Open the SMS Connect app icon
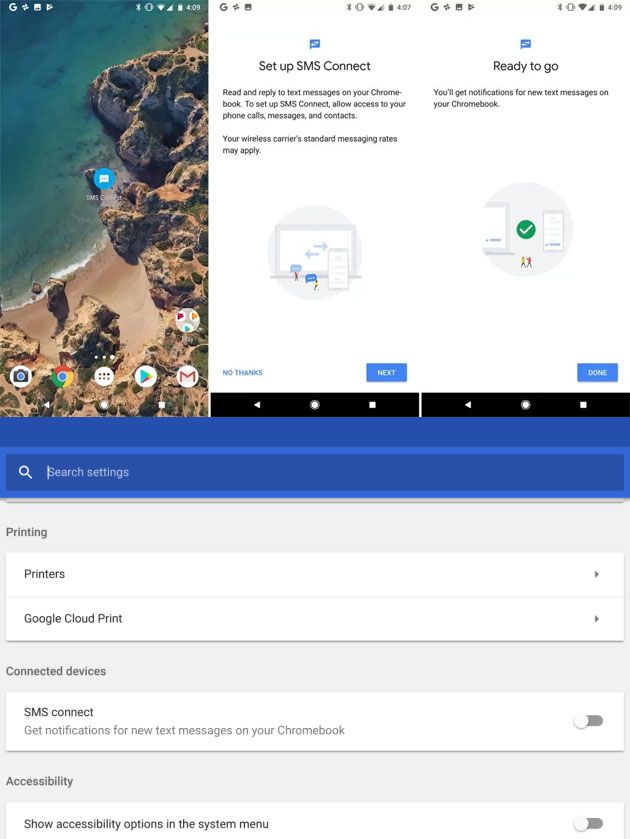Screen dimensions: 630x839 point(103,180)
